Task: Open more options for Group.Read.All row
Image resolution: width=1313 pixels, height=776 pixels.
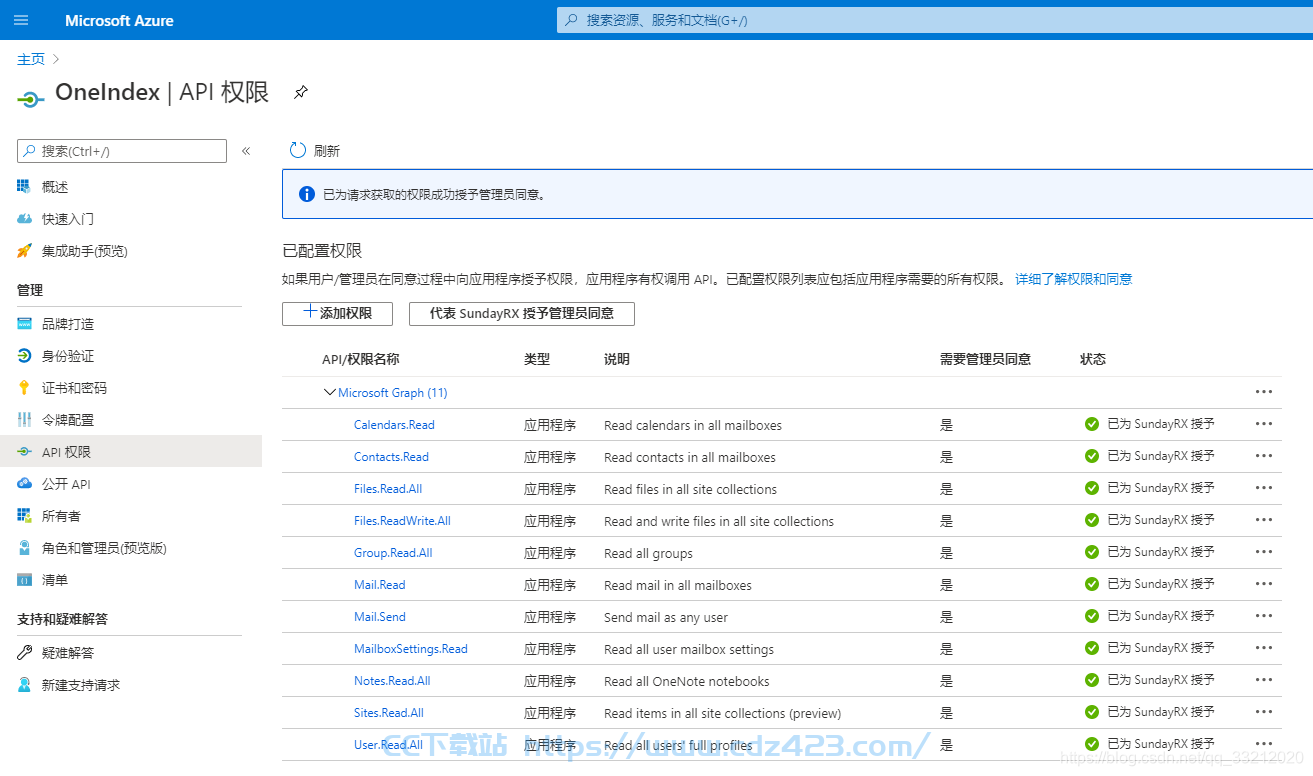Action: click(1264, 552)
